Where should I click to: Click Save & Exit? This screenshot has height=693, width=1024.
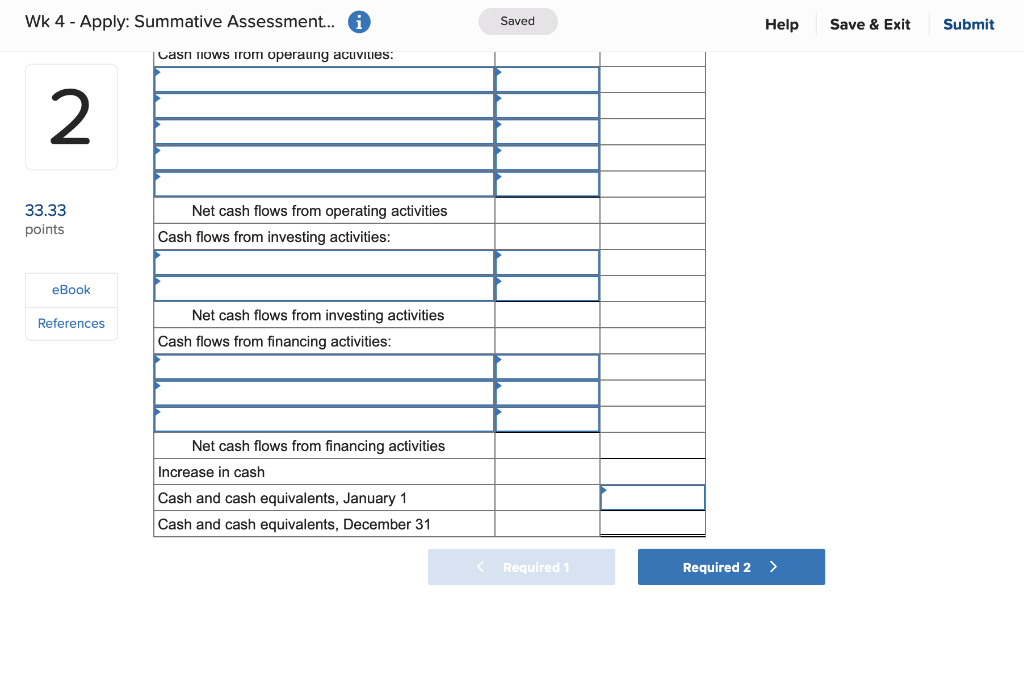[869, 24]
